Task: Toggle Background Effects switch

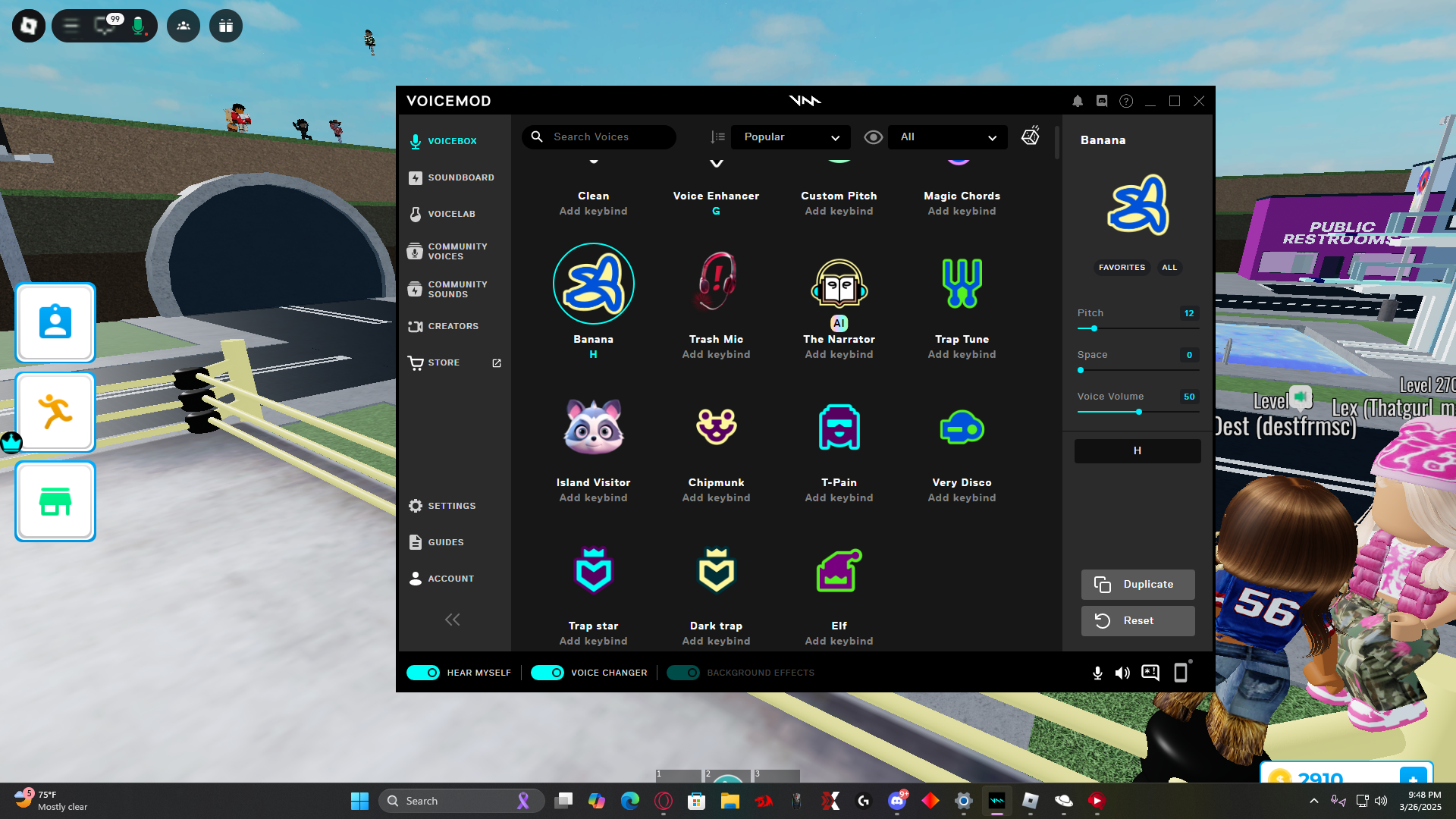Action: click(x=683, y=673)
